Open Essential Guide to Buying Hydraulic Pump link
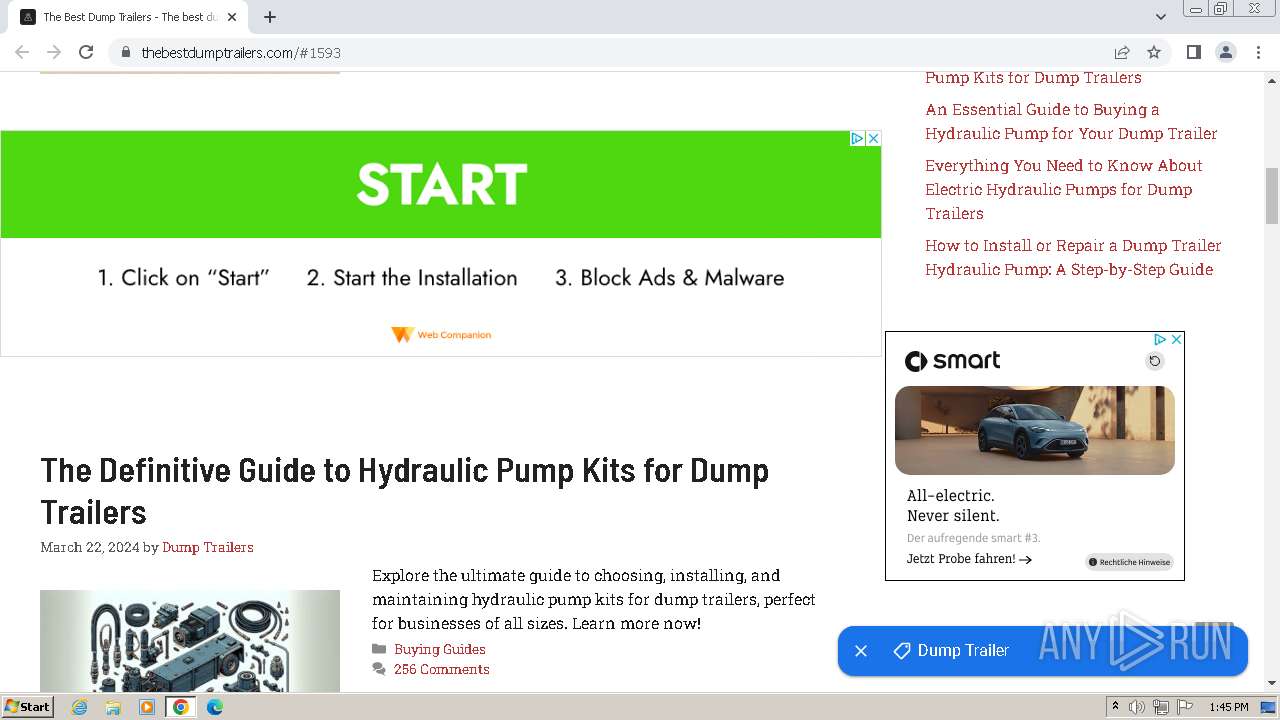Image resolution: width=1280 pixels, height=720 pixels. [1071, 121]
